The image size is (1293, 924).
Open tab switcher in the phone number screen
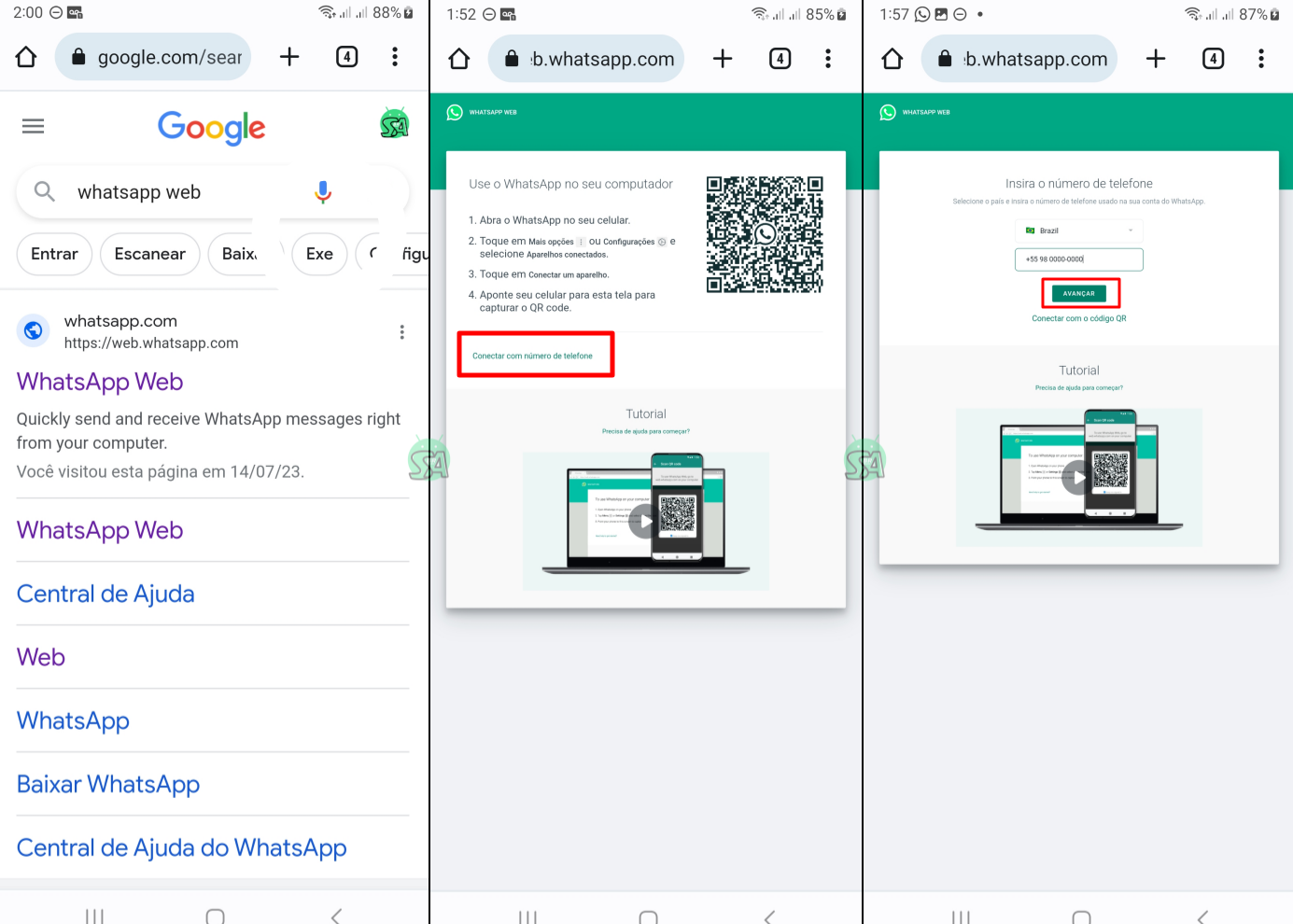pyautogui.click(x=1213, y=59)
